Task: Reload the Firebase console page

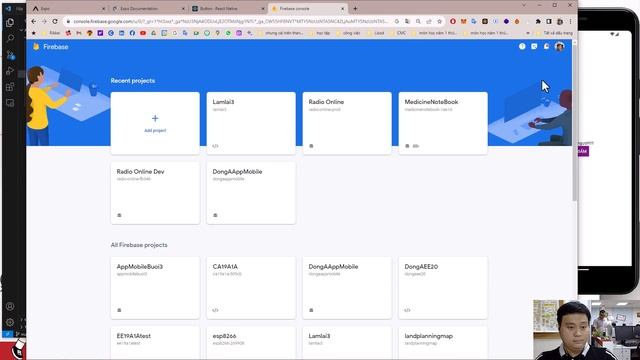Action: click(55, 21)
